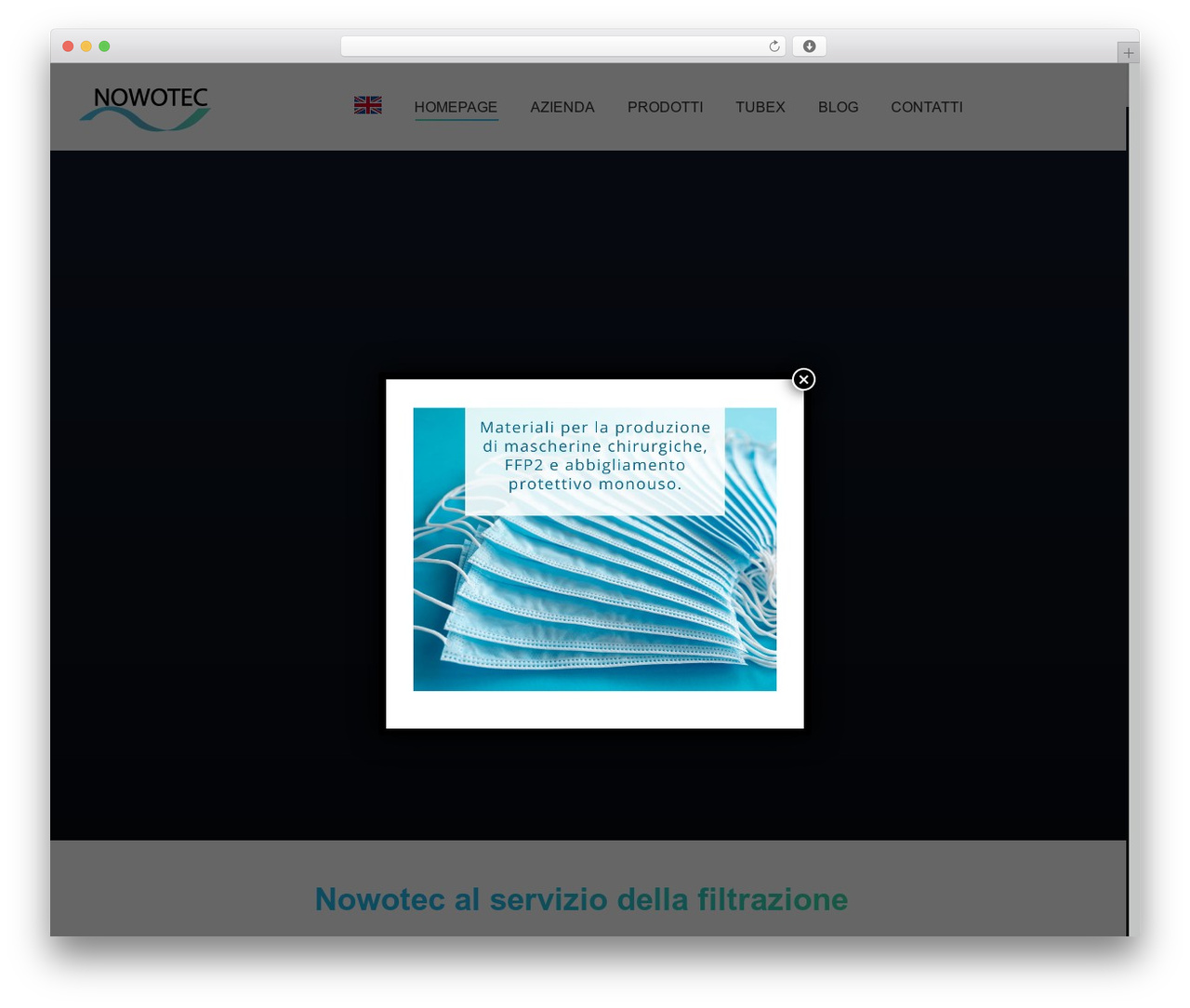Click the 'Nowotec al servizio della filtrazione' heading

(581, 899)
